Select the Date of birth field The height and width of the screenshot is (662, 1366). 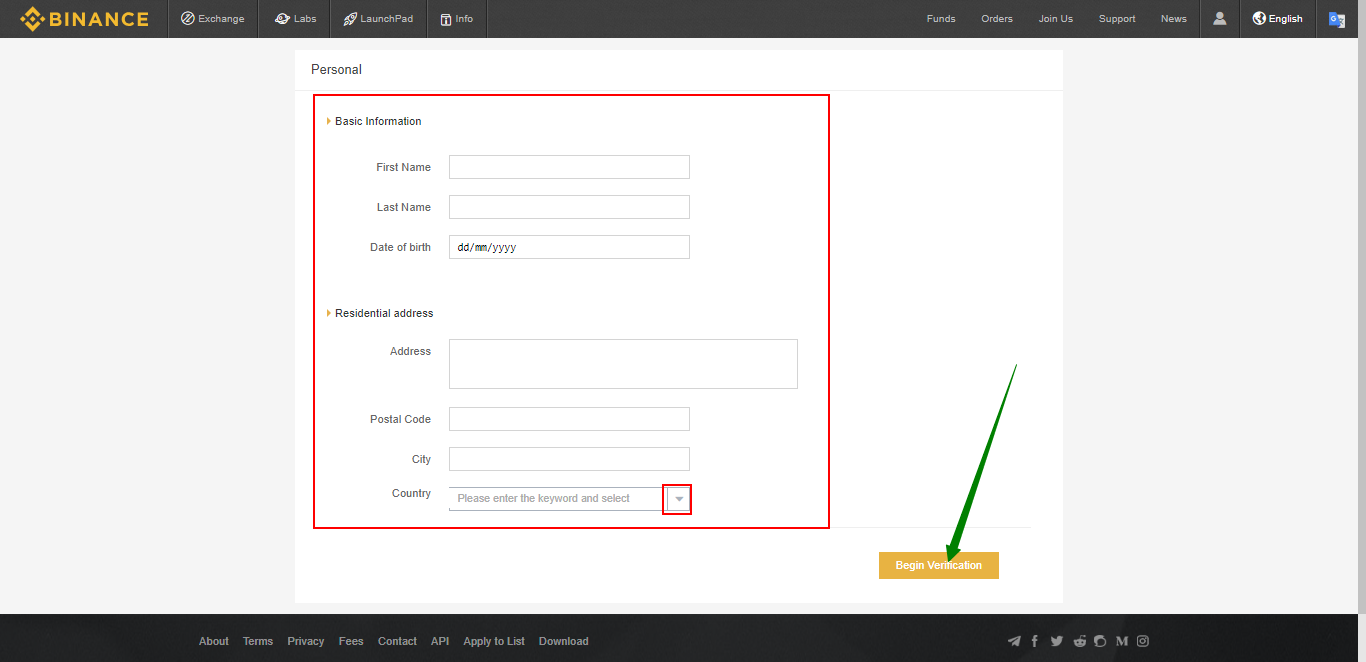tap(569, 247)
